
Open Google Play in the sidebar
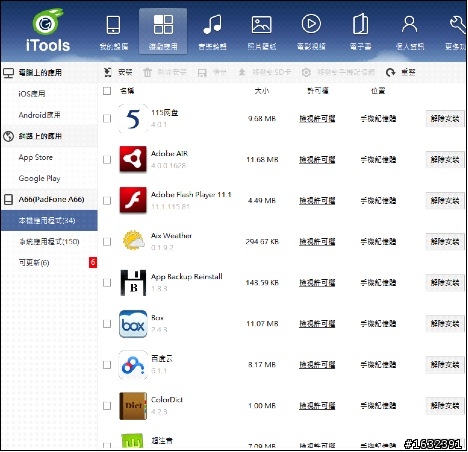pos(39,178)
